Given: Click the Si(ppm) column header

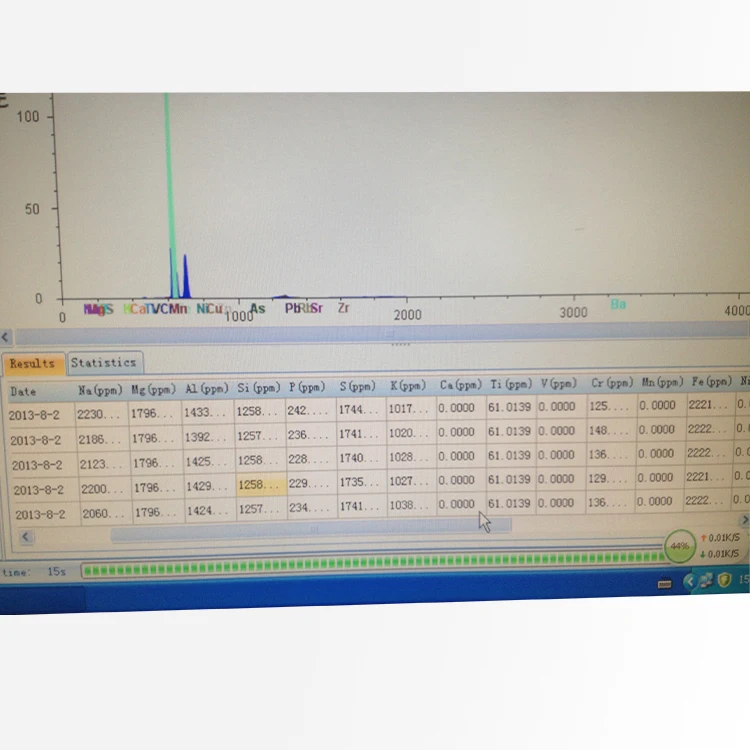Looking at the screenshot, I should [x=258, y=387].
